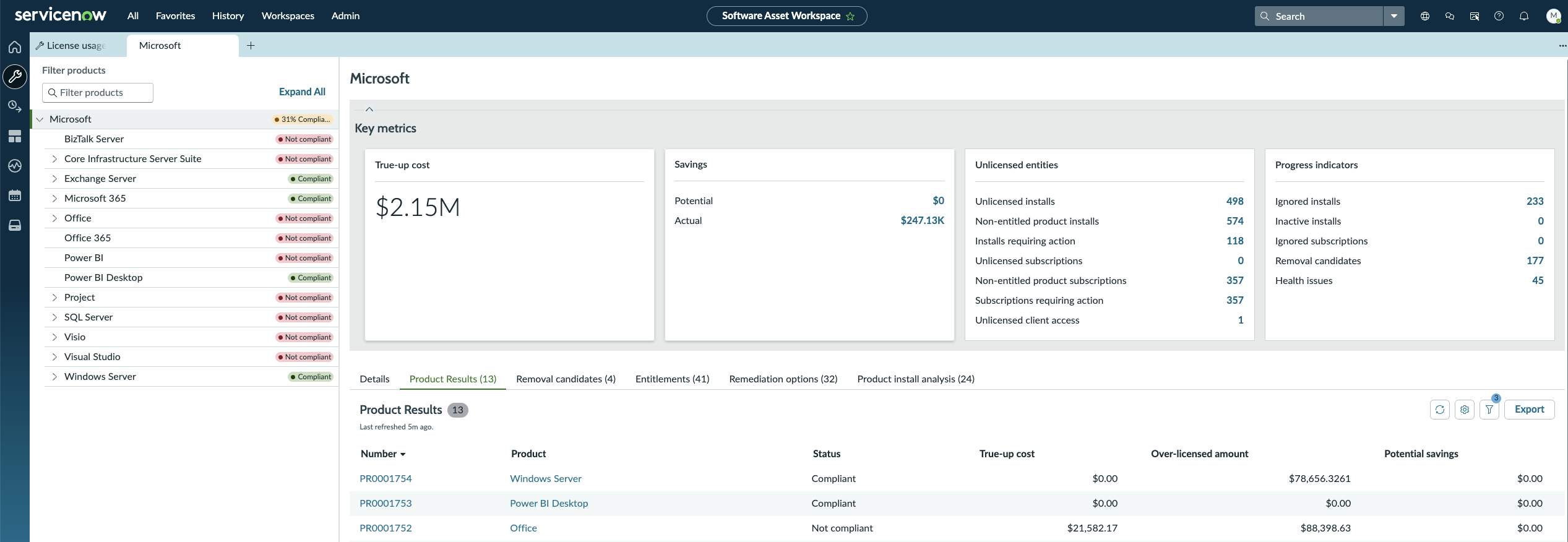The height and width of the screenshot is (542, 1568).
Task: Open the Product install analysis (24) tab
Action: (916, 379)
